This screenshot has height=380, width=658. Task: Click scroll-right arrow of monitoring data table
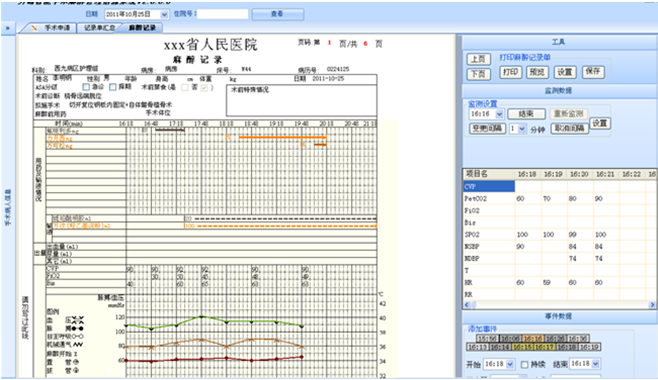coord(653,305)
